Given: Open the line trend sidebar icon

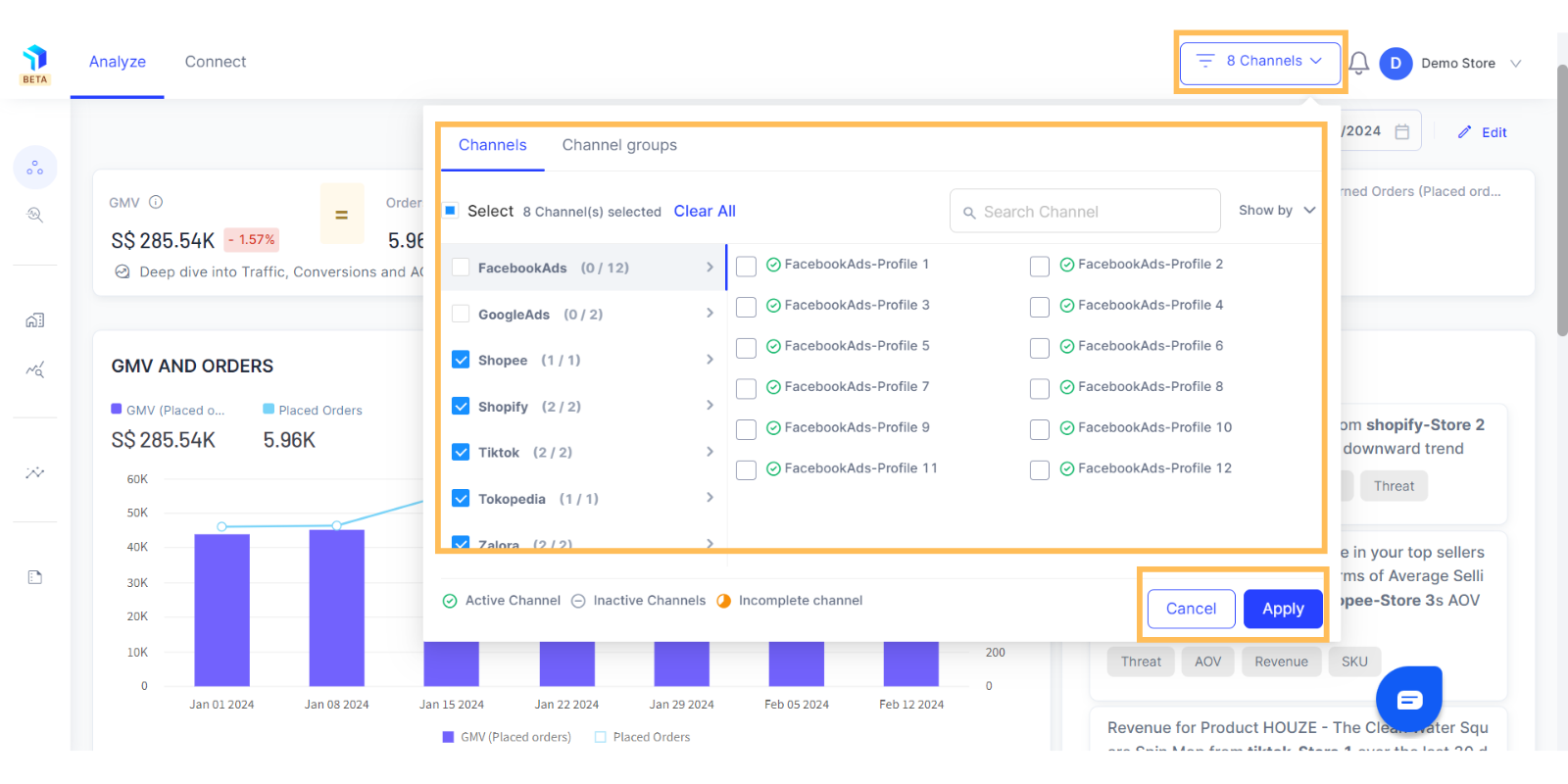Looking at the screenshot, I should [35, 472].
